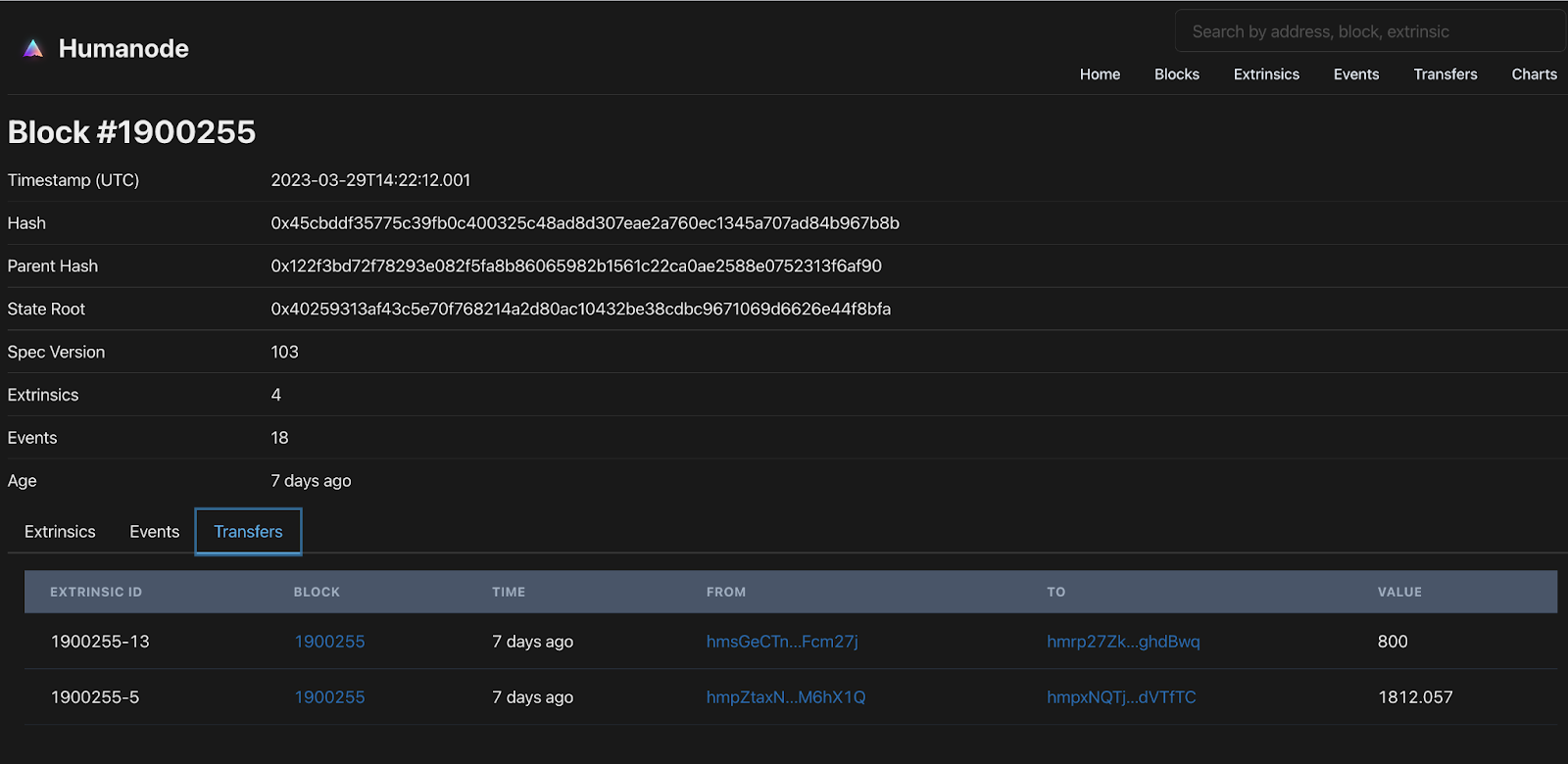Click the Extrinsics count value 4
The image size is (1568, 764).
click(x=276, y=395)
